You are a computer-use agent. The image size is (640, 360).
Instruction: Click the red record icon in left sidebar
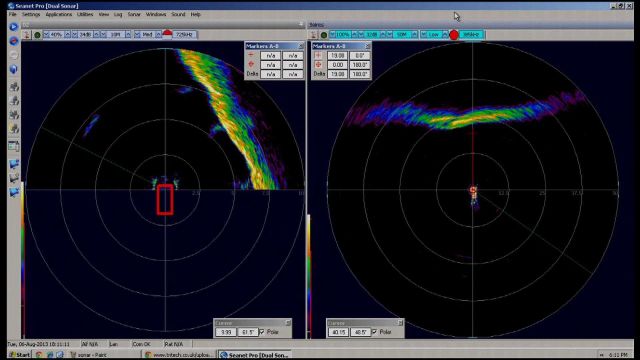pyautogui.click(x=13, y=41)
